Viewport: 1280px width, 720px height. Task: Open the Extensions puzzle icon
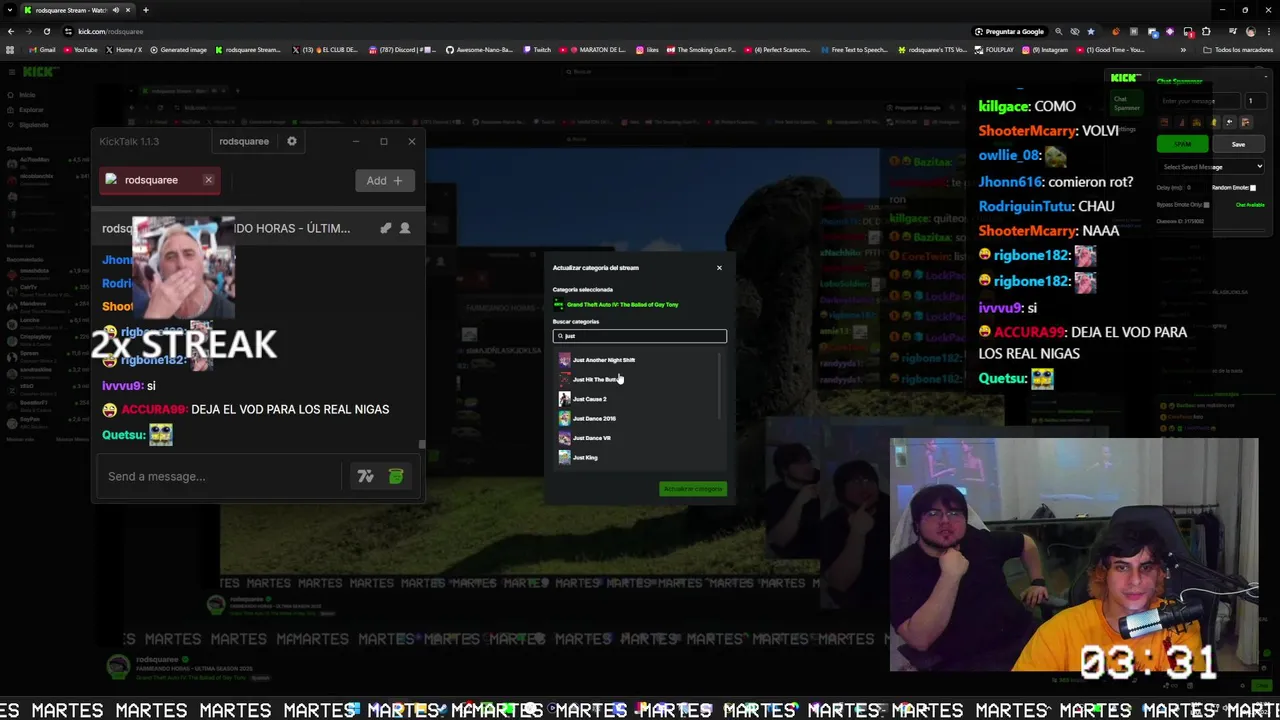(x=1206, y=31)
